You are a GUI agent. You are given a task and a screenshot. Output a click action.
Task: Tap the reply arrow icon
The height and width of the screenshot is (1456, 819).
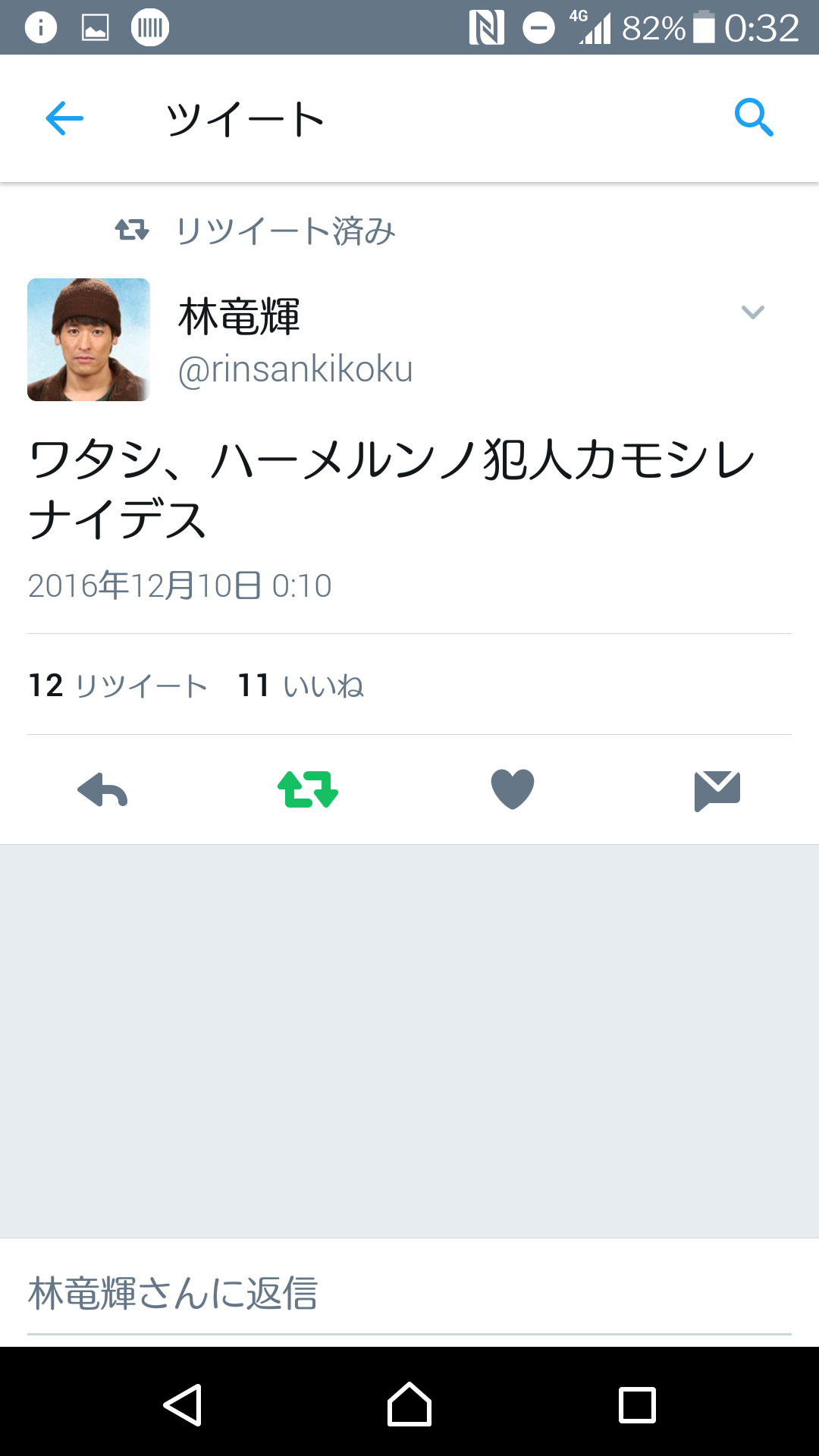click(x=102, y=790)
